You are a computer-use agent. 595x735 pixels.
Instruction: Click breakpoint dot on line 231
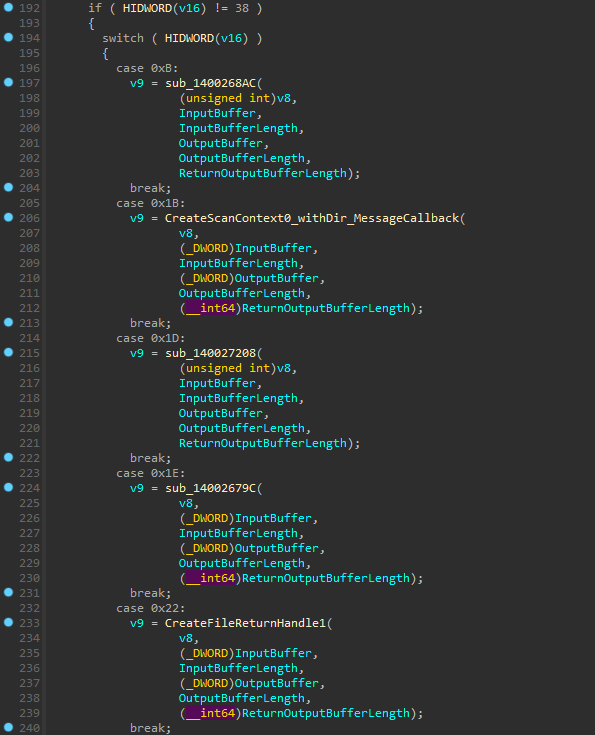[x=8, y=592]
